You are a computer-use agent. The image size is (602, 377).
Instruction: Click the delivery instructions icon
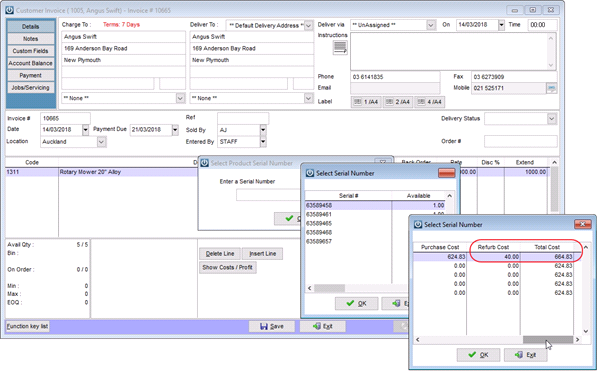[x=340, y=47]
